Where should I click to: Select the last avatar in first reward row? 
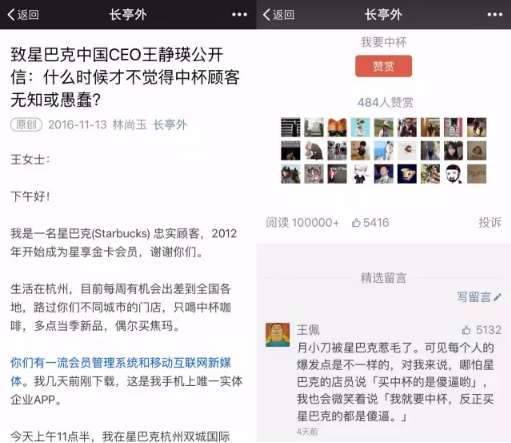tap(476, 127)
